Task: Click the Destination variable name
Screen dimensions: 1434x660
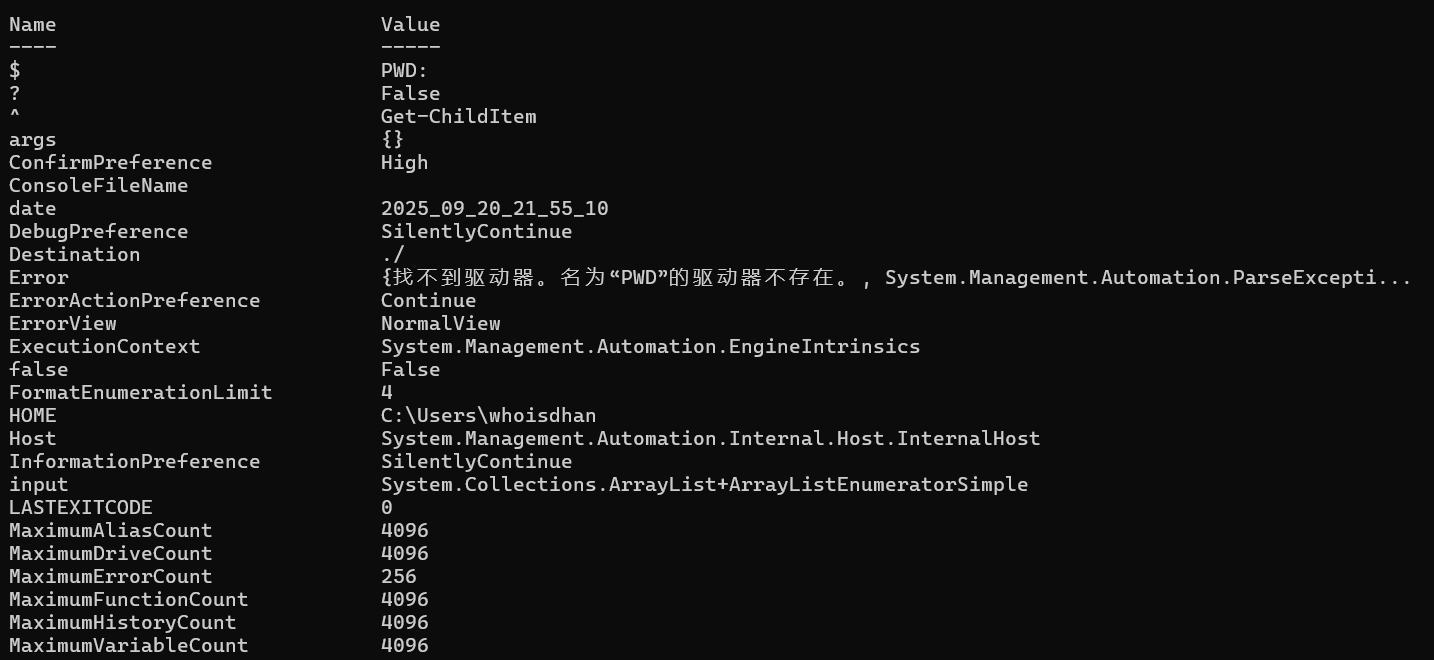Action: coord(74,254)
